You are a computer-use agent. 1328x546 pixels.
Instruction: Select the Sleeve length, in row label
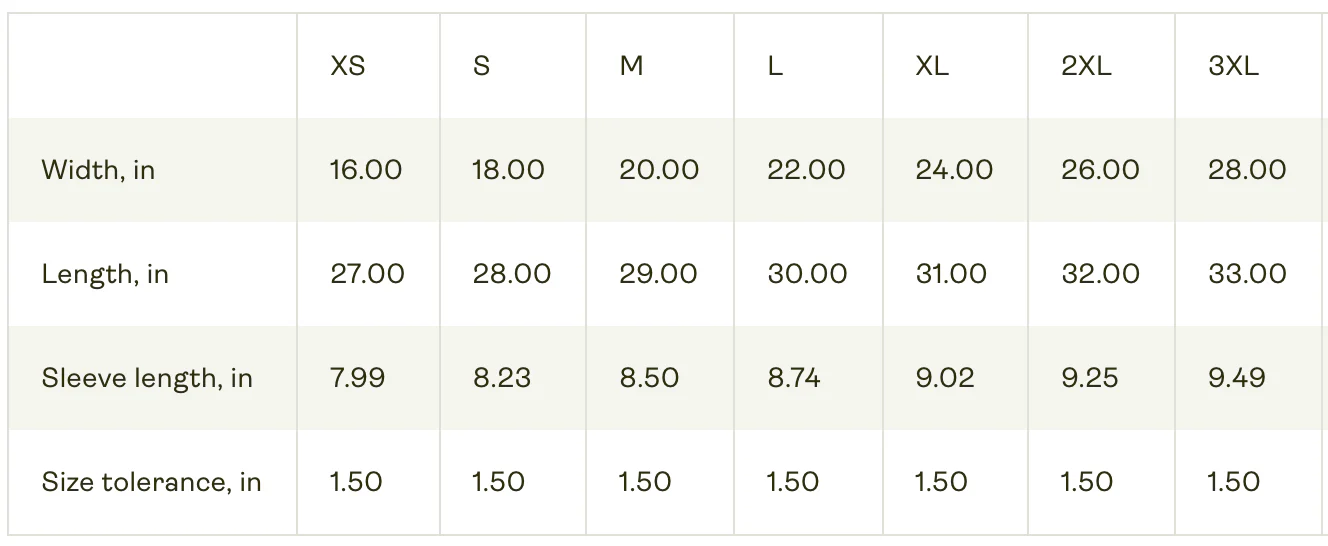coord(147,378)
